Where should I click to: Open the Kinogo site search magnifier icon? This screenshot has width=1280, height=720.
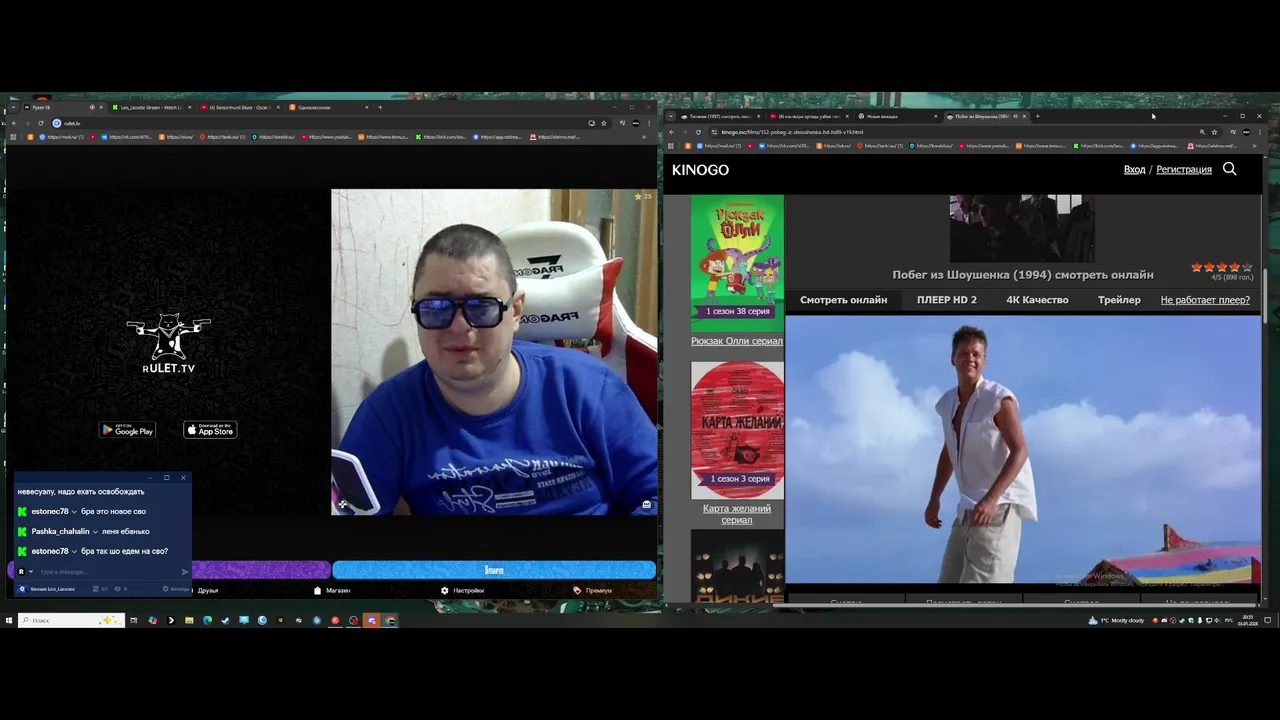tap(1229, 169)
